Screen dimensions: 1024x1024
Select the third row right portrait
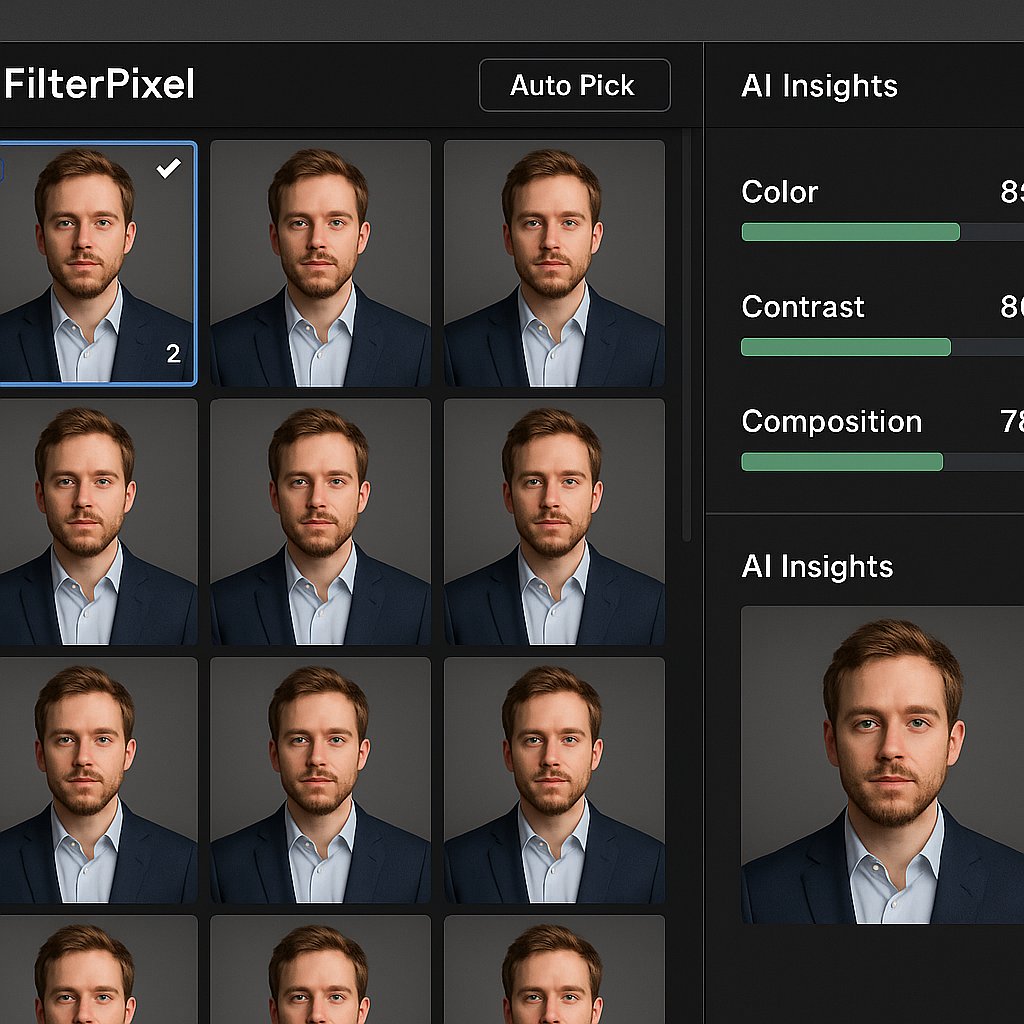pos(554,780)
